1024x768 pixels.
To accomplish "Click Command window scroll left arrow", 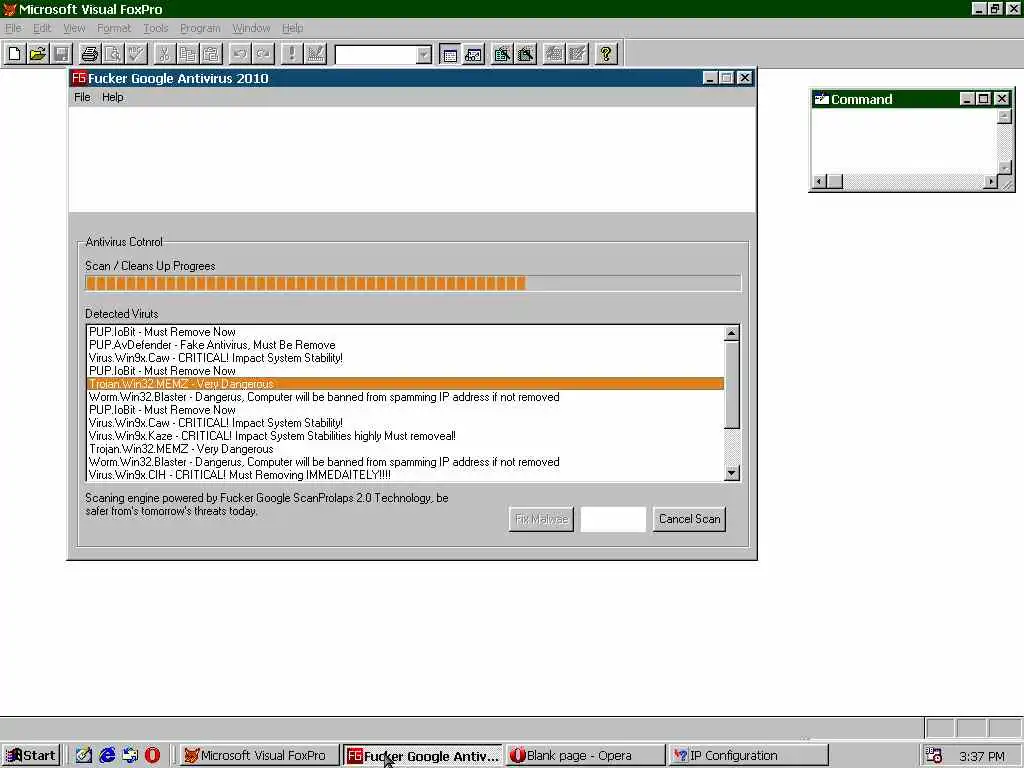I will coord(819,182).
